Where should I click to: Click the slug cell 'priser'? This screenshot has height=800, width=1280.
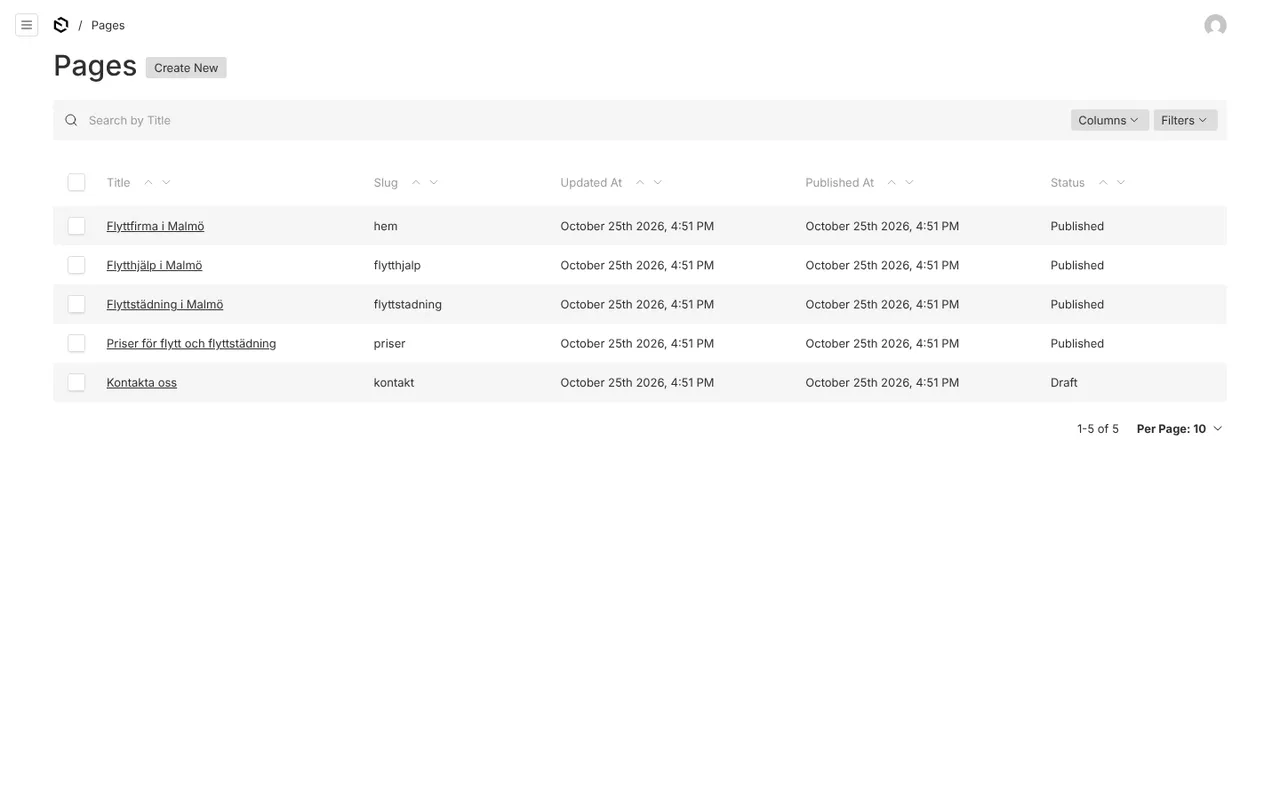click(x=390, y=343)
